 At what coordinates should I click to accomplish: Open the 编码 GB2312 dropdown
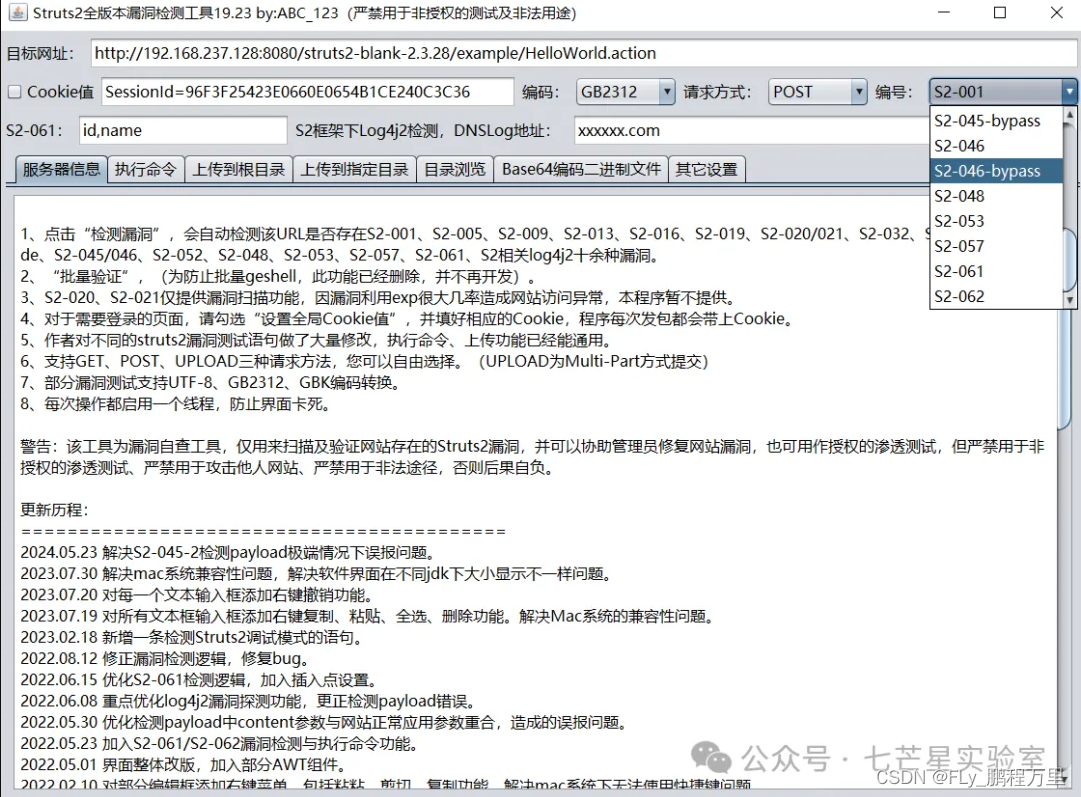click(x=625, y=92)
